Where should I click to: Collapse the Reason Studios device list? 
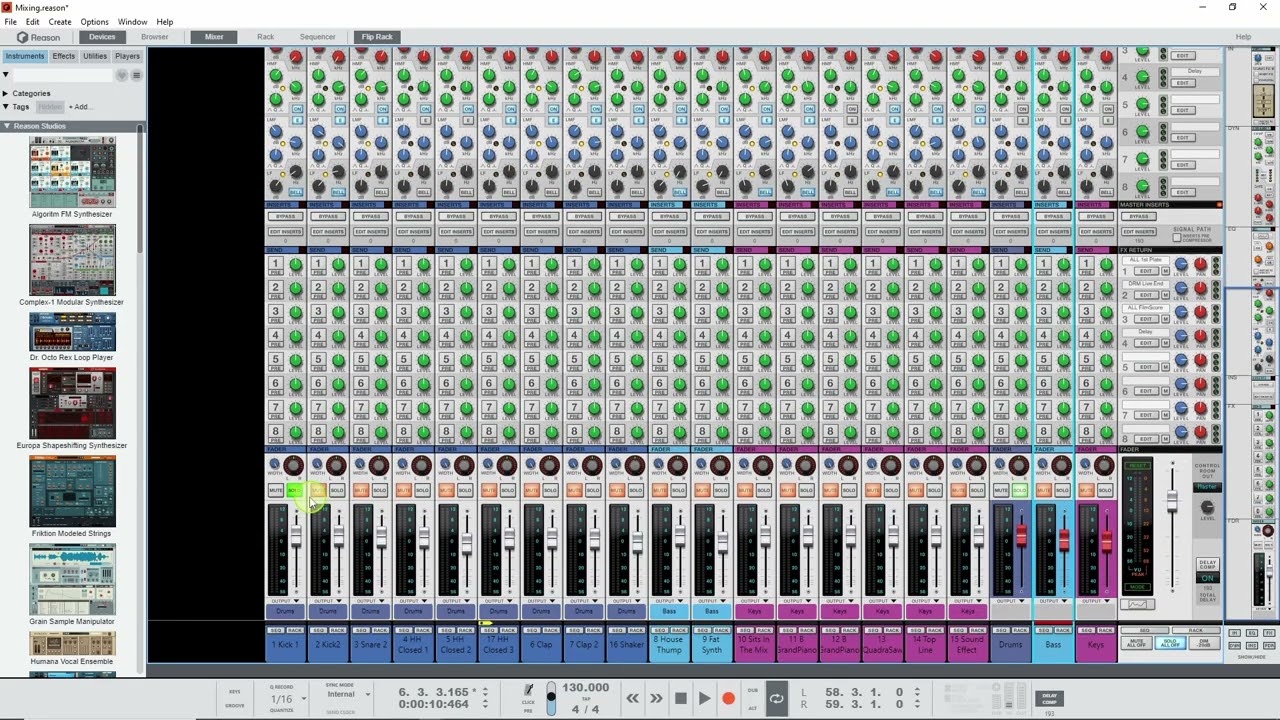tap(6, 126)
